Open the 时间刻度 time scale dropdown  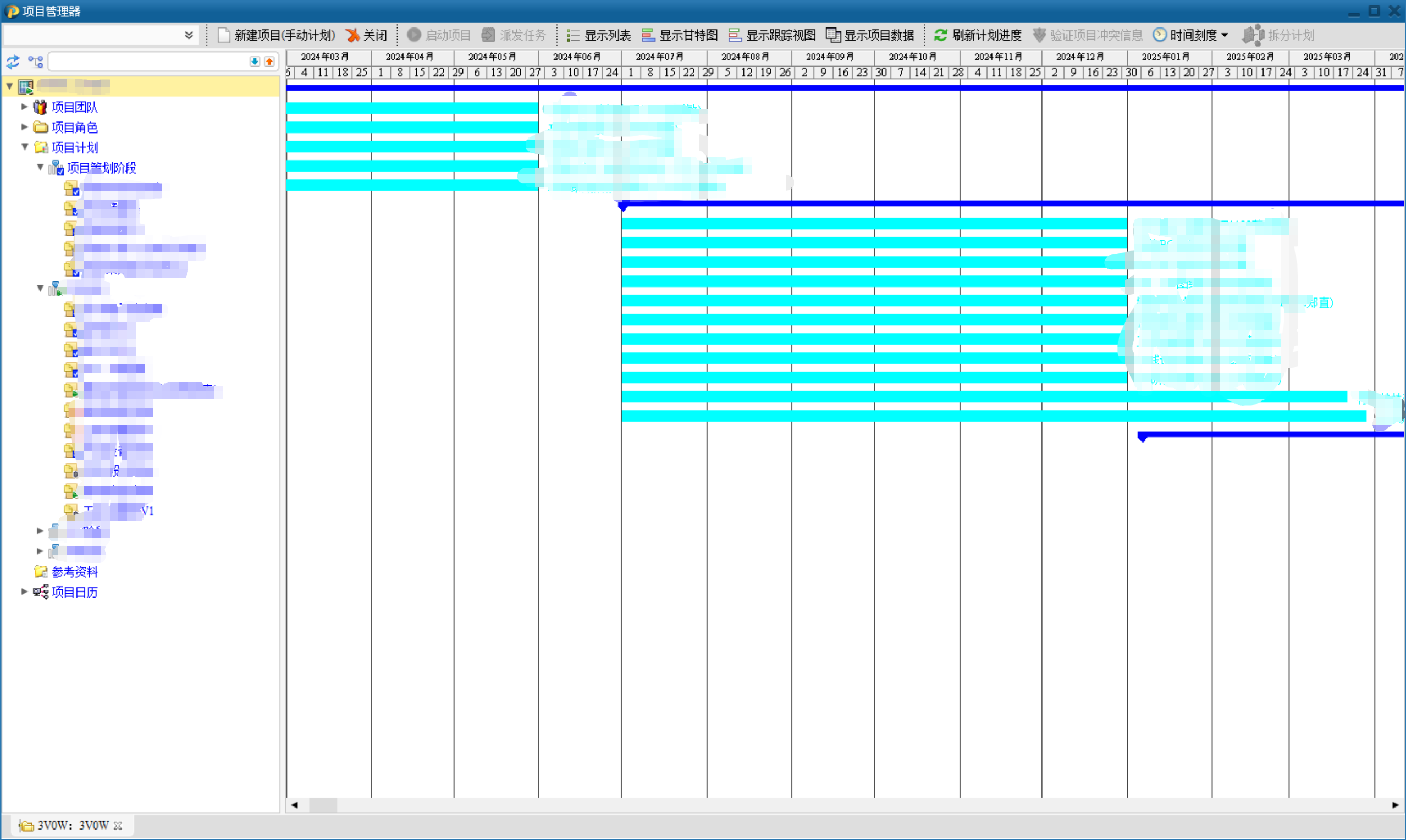click(x=1191, y=35)
